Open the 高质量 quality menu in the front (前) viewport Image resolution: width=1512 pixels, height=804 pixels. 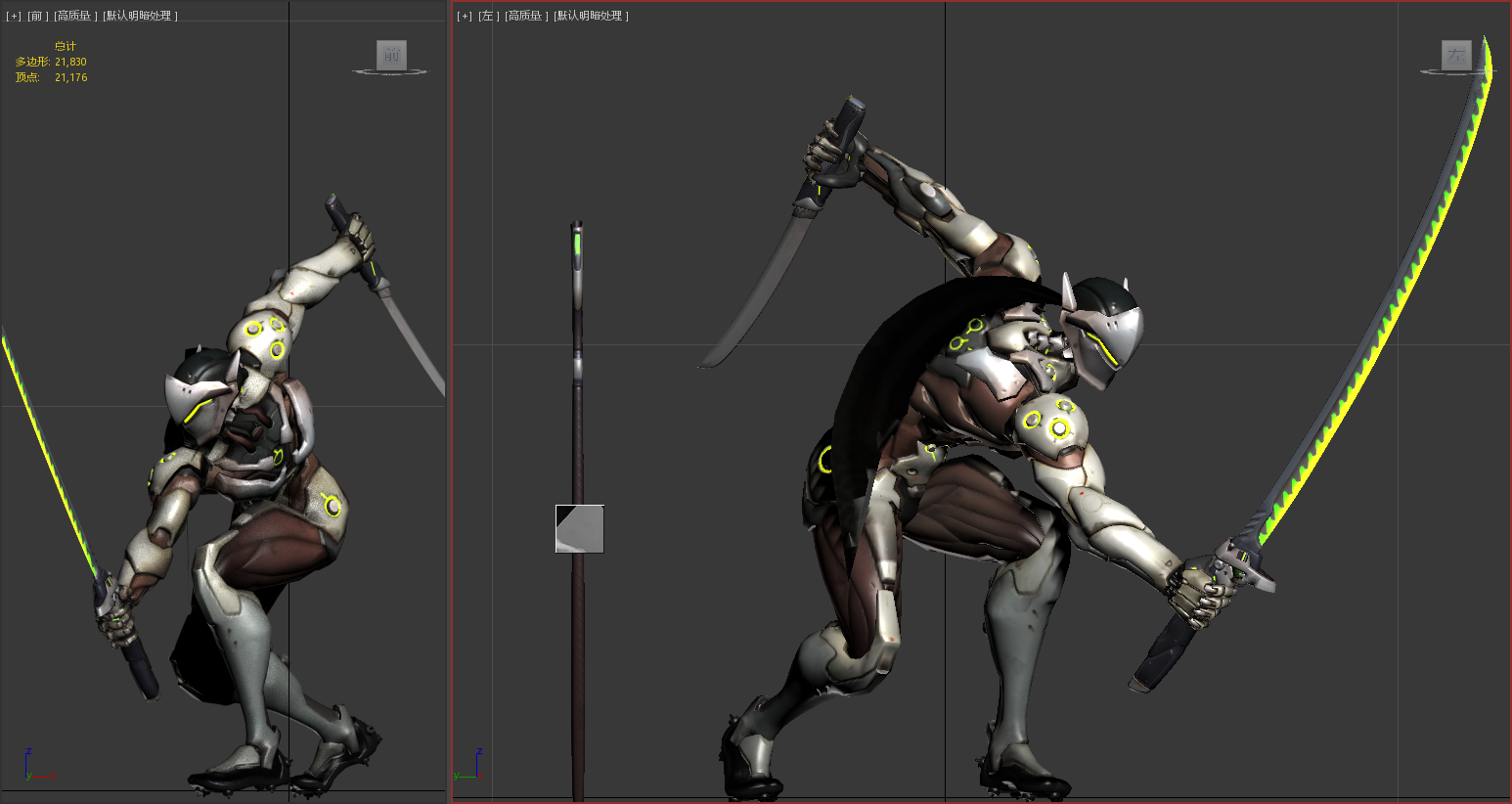[74, 16]
